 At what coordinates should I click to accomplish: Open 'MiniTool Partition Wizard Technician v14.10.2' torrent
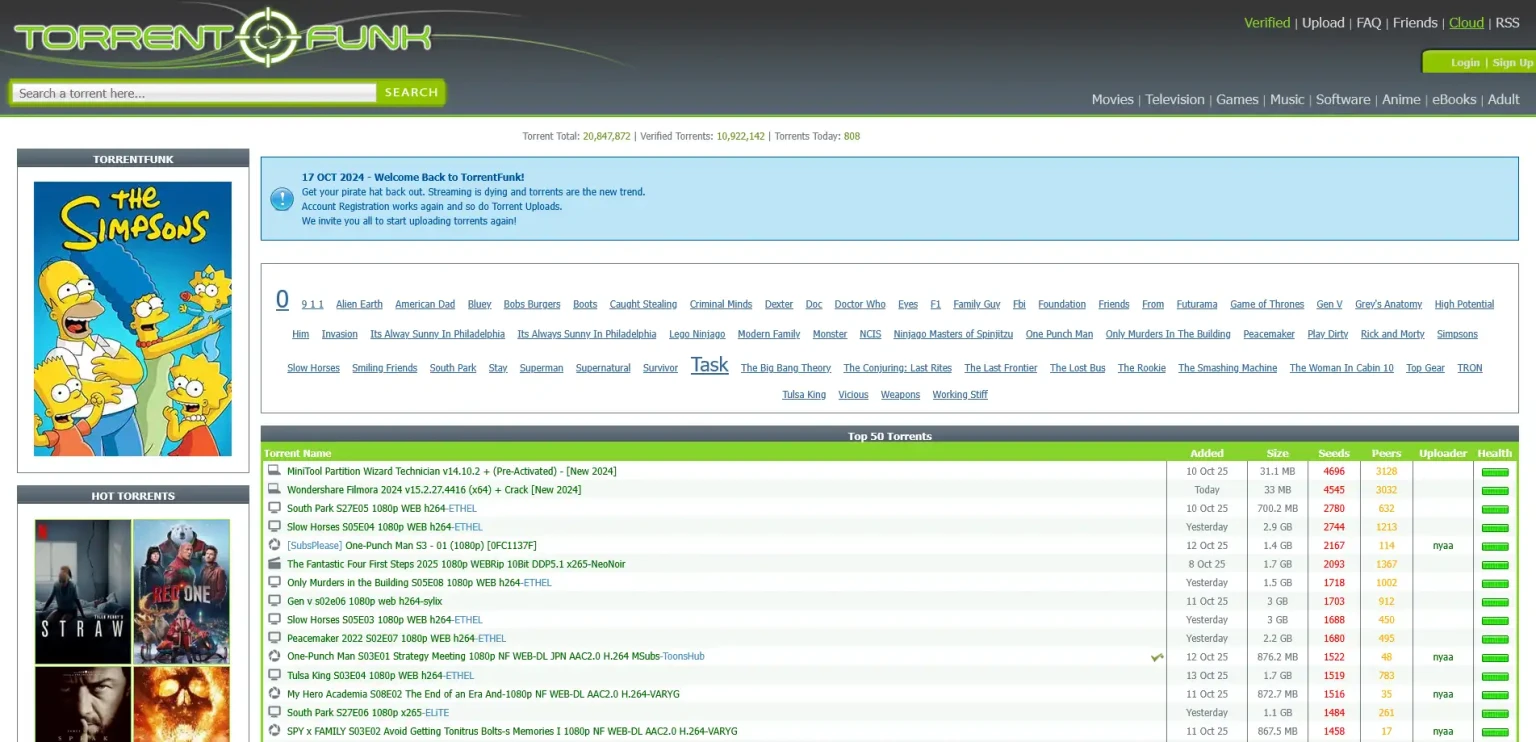[452, 471]
